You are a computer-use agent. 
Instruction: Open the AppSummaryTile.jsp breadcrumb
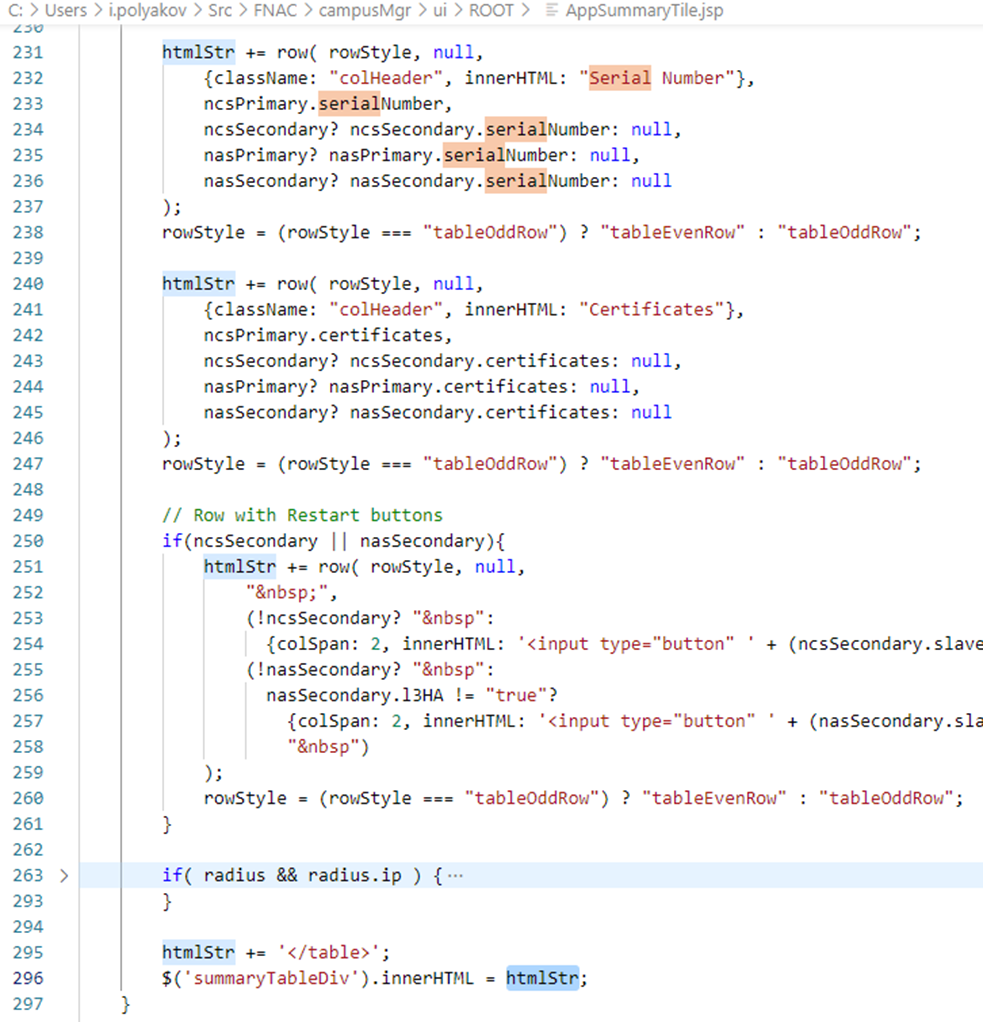tap(644, 10)
